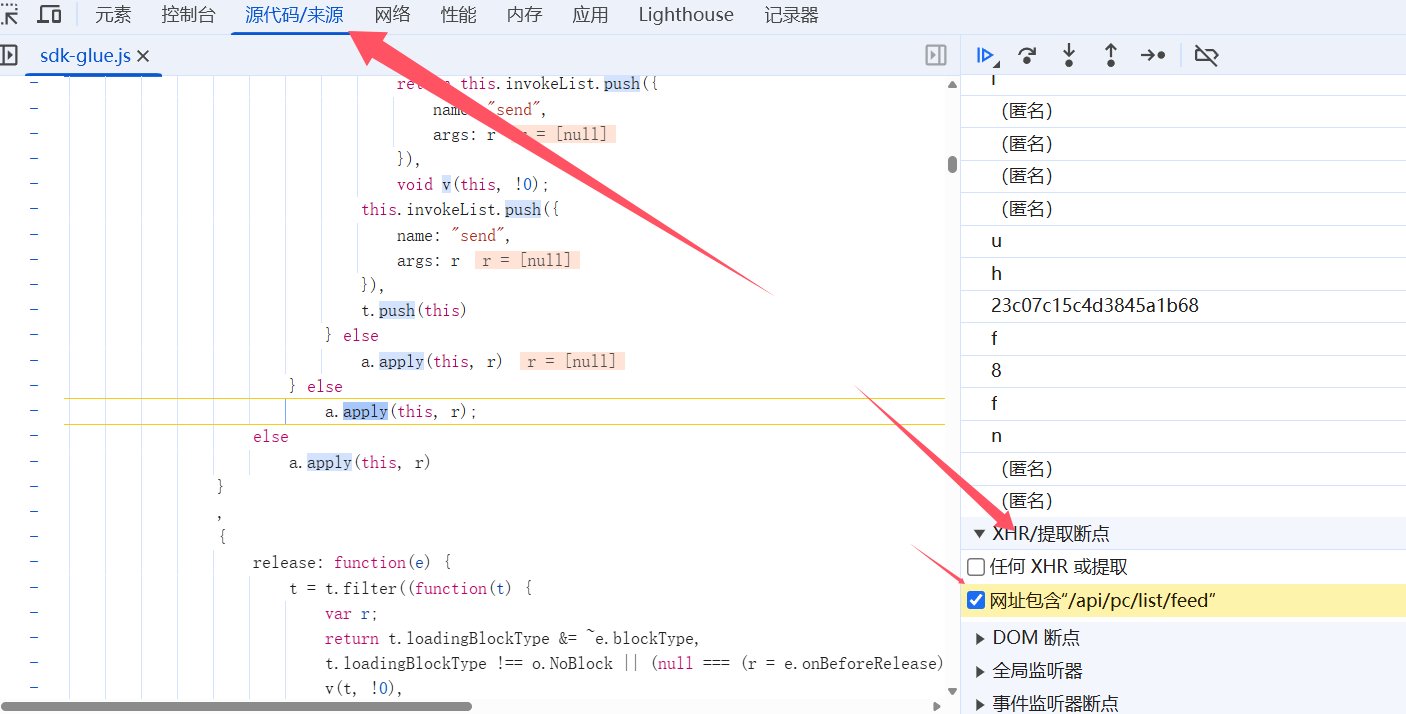Switch to the 网络 tab

392,15
